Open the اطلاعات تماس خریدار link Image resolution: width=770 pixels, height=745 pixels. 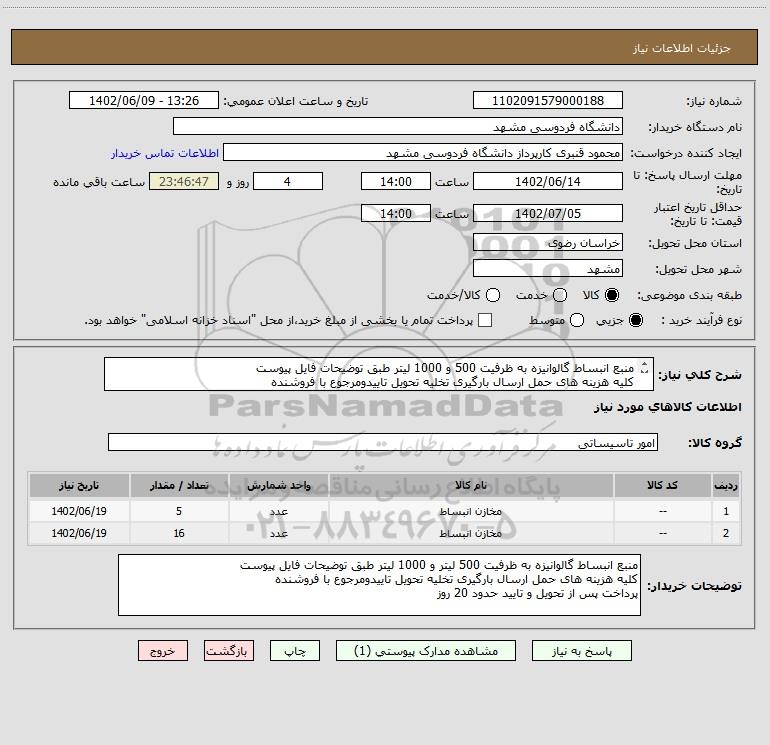pyautogui.click(x=165, y=153)
